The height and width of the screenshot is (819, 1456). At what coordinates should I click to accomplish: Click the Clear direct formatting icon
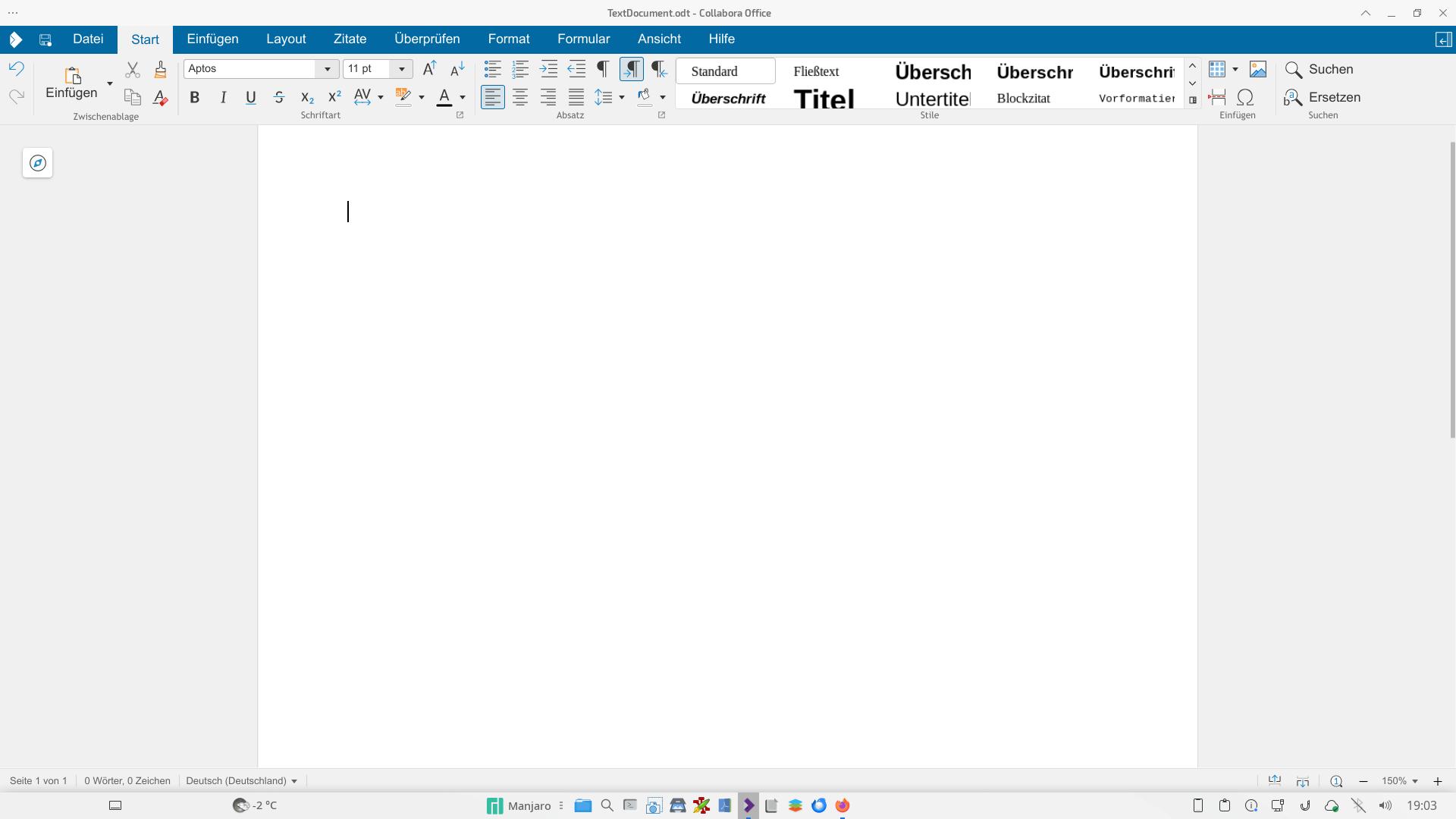tap(160, 98)
